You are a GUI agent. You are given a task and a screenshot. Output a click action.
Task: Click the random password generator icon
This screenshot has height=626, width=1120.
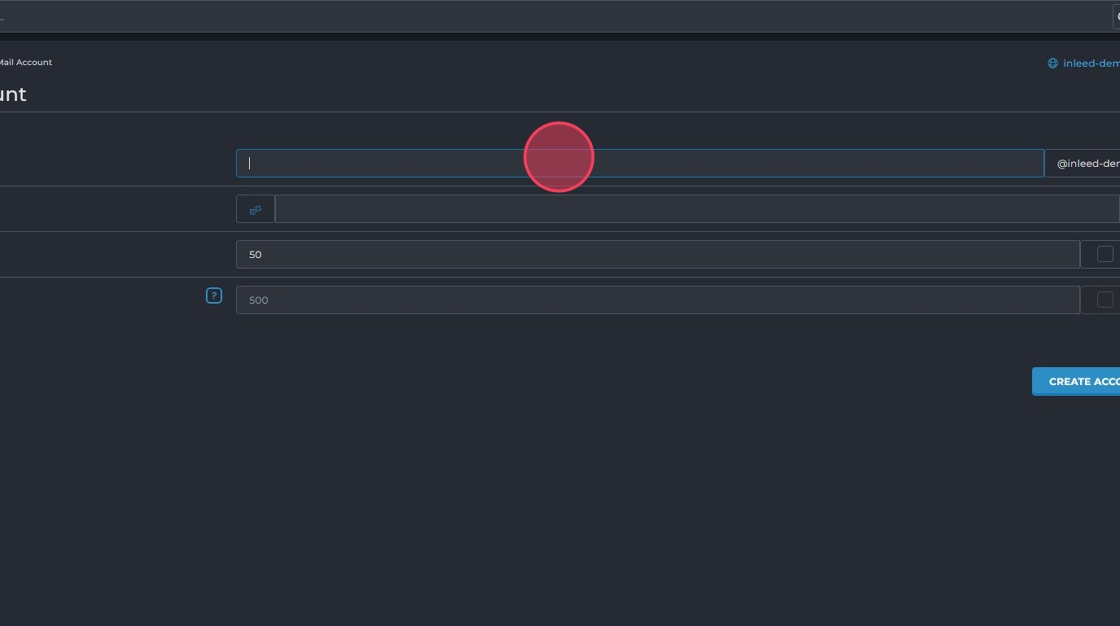pos(255,209)
